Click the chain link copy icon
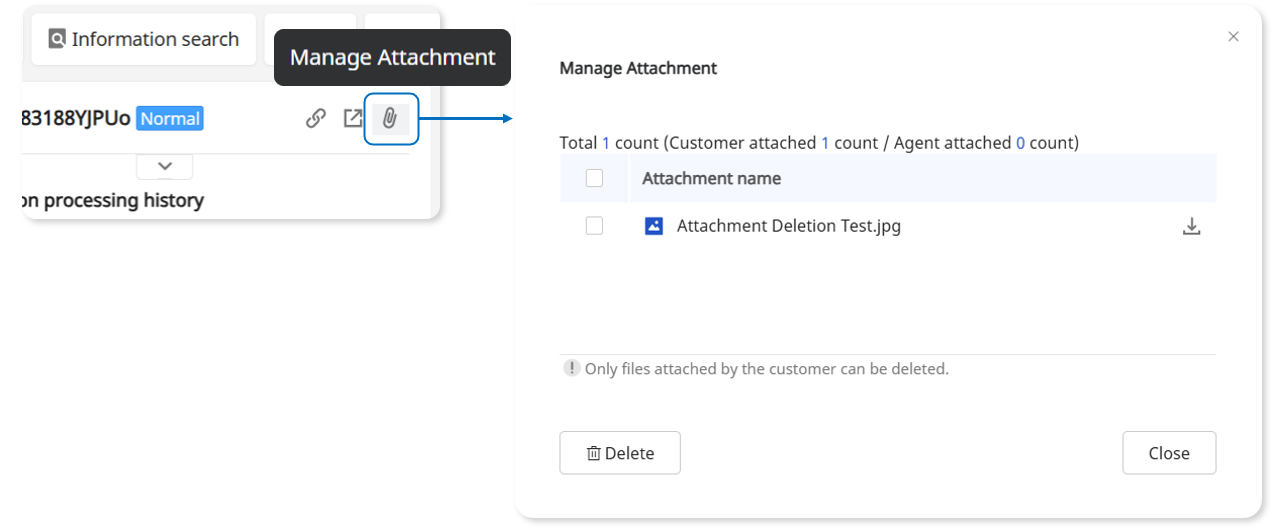This screenshot has height=529, width=1284. coord(316,119)
